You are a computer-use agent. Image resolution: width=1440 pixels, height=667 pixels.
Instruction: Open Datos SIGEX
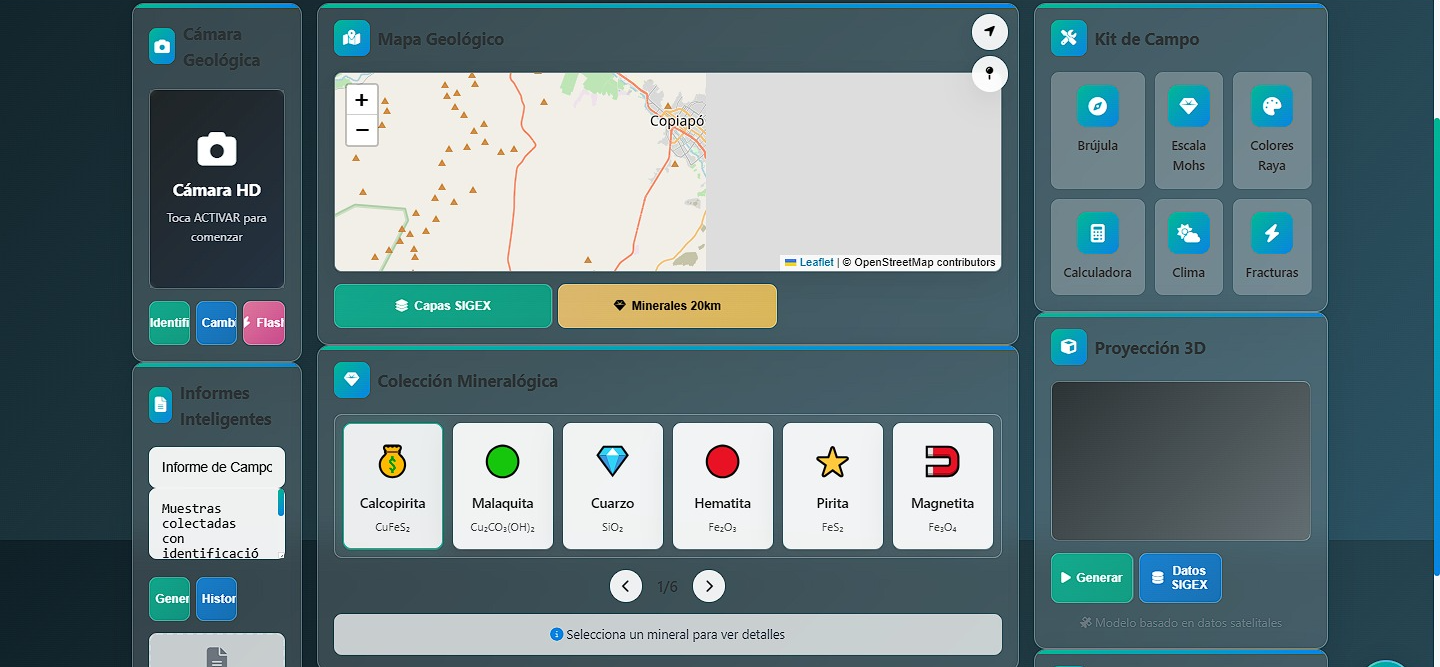(1180, 578)
